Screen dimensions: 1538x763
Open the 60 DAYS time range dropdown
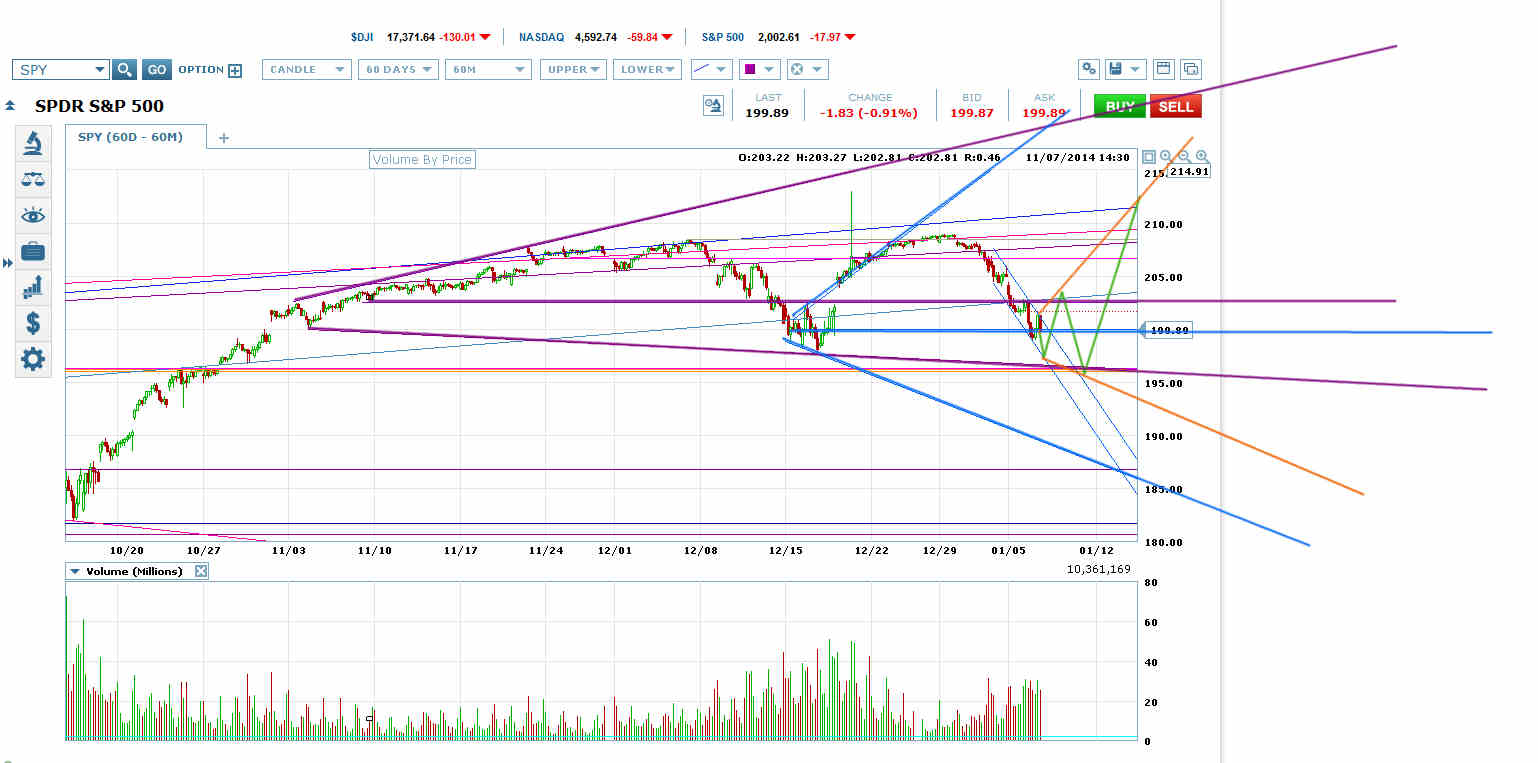398,69
